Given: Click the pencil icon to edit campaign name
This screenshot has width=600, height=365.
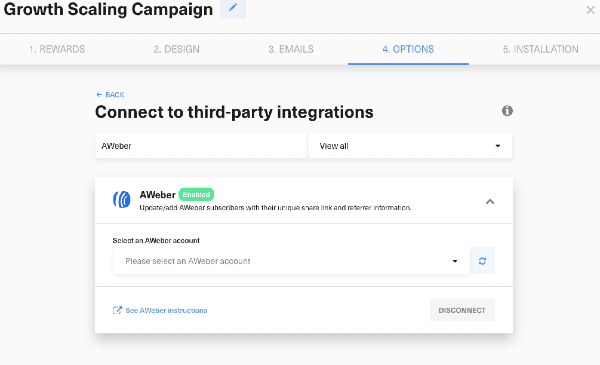Looking at the screenshot, I should tap(233, 8).
